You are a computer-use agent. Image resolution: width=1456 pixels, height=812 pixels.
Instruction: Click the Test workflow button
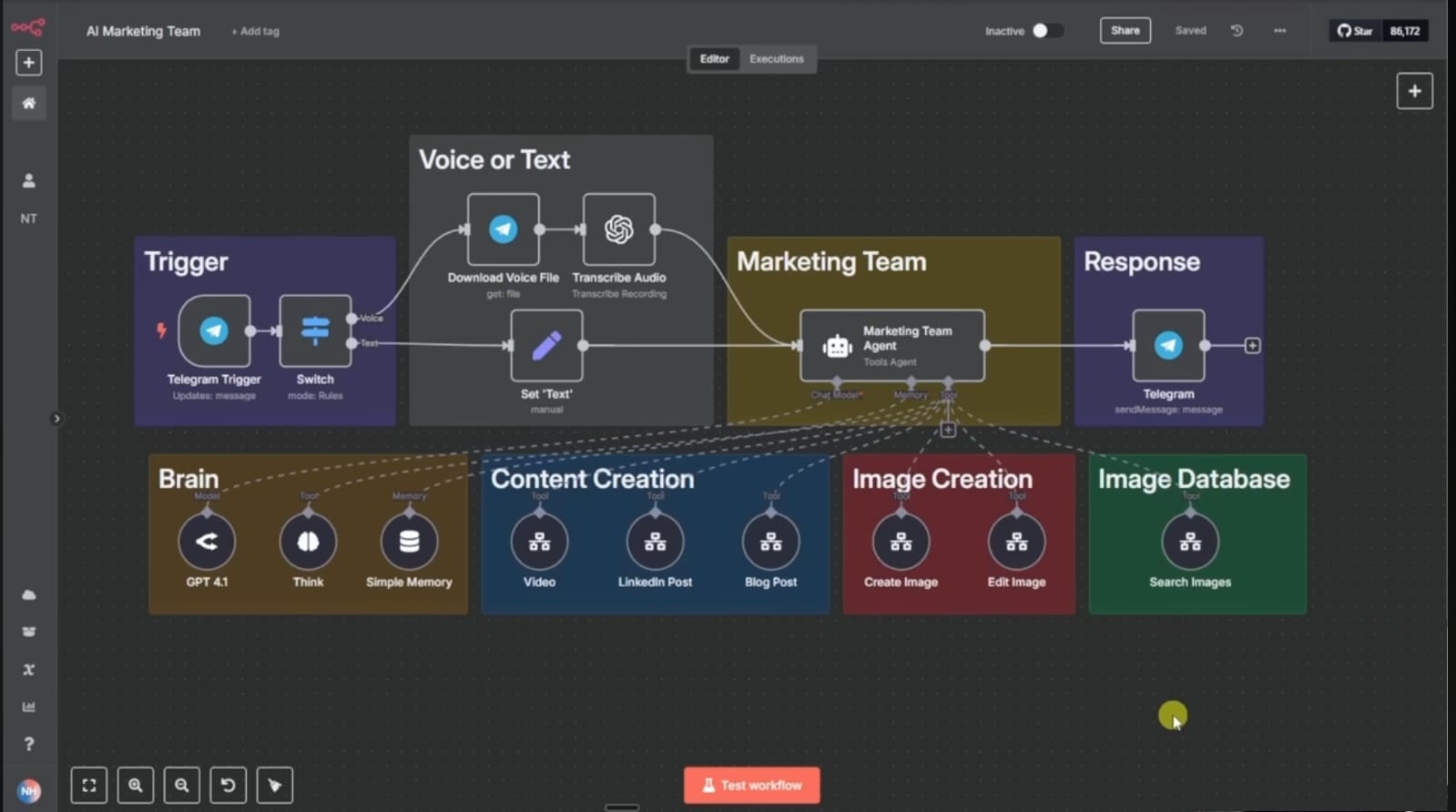coord(751,785)
